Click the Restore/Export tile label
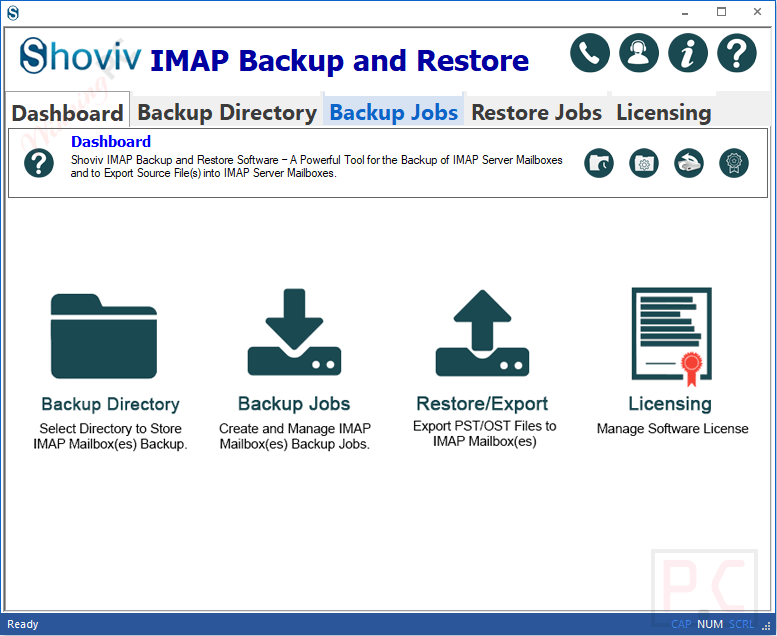777x636 pixels. [x=482, y=404]
